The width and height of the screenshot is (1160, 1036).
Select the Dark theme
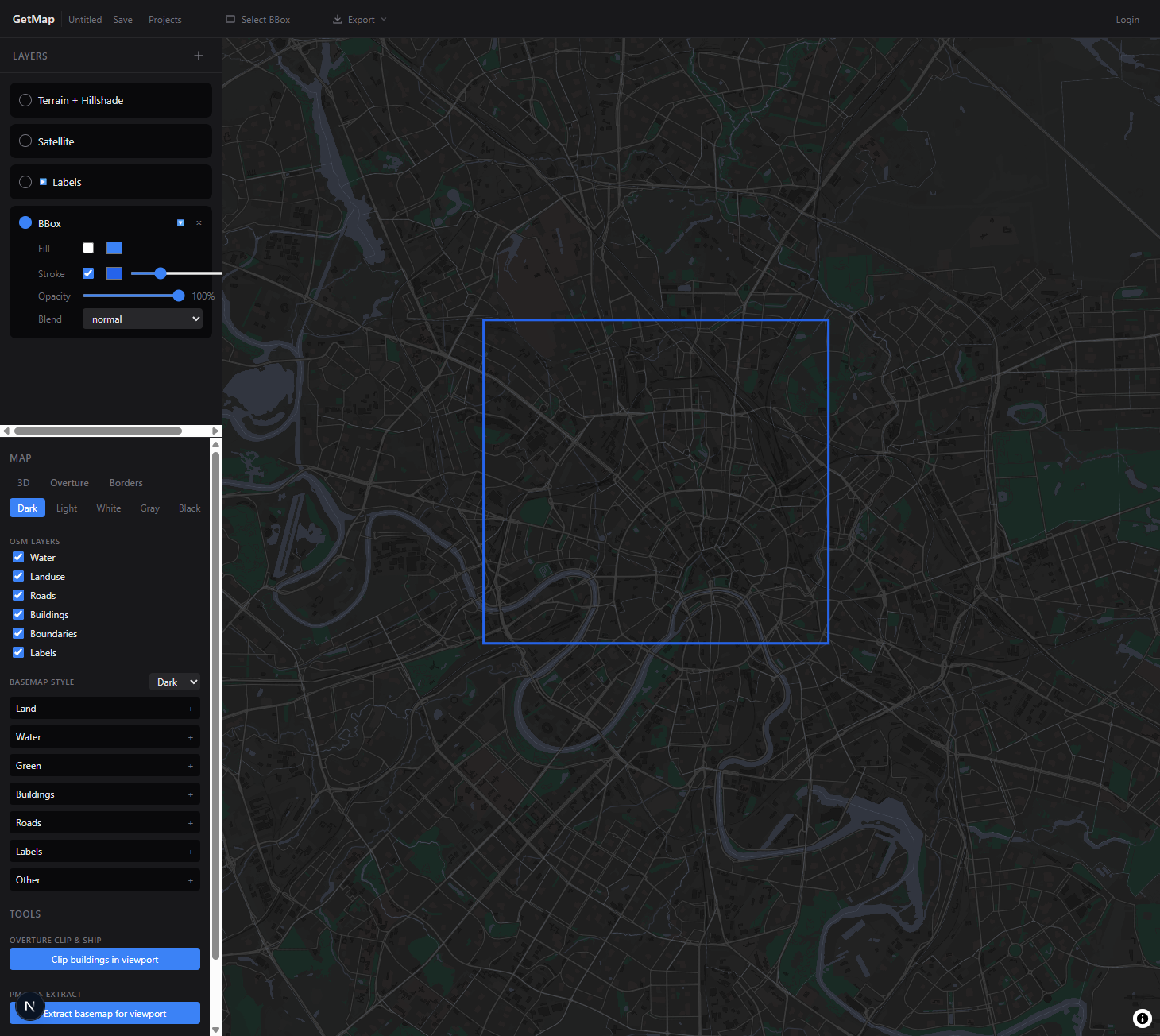(27, 508)
